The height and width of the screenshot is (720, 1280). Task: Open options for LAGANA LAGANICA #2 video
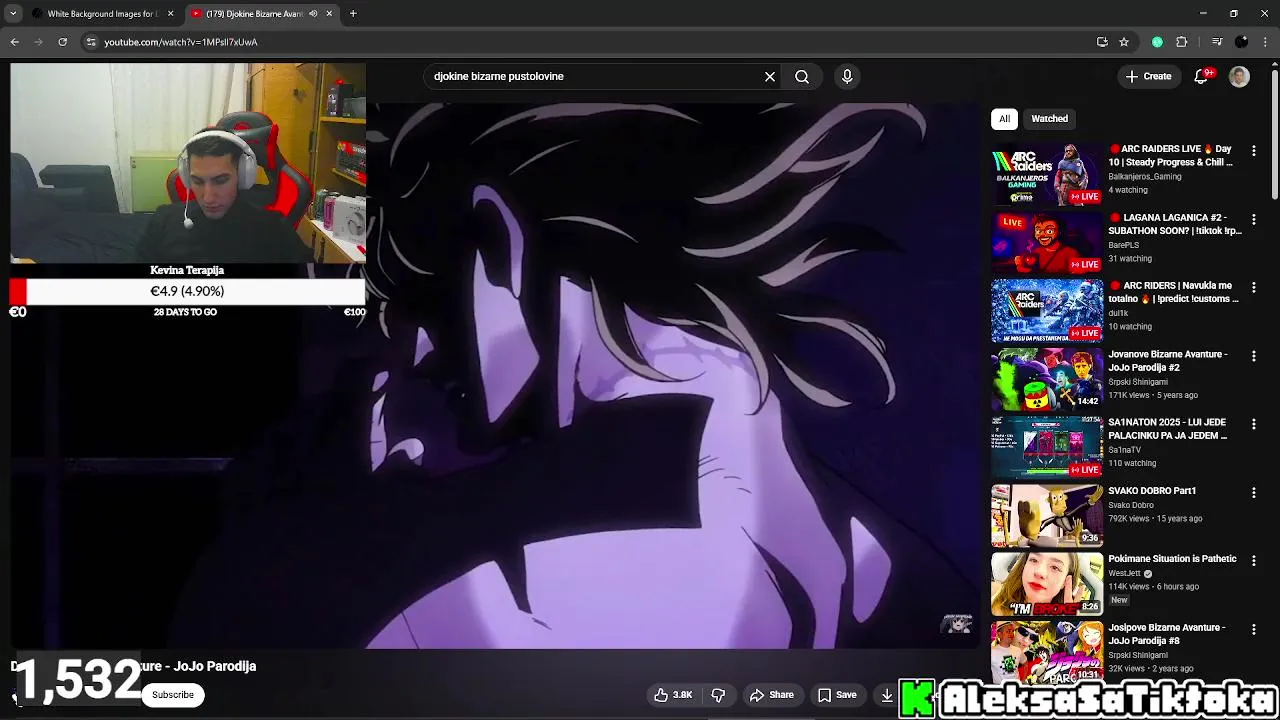click(1254, 219)
